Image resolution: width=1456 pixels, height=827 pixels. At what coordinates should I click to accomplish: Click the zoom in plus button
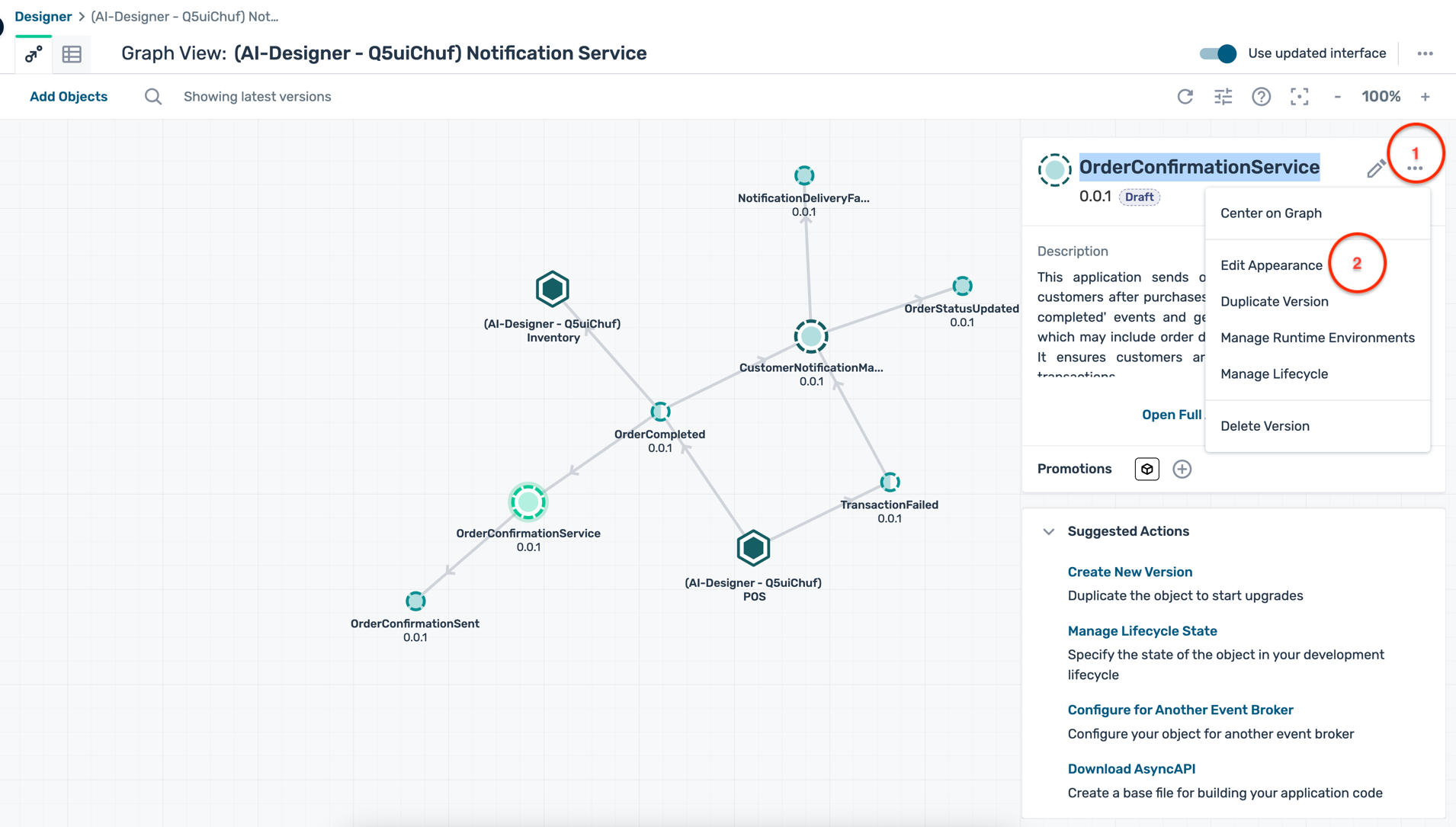tap(1425, 97)
